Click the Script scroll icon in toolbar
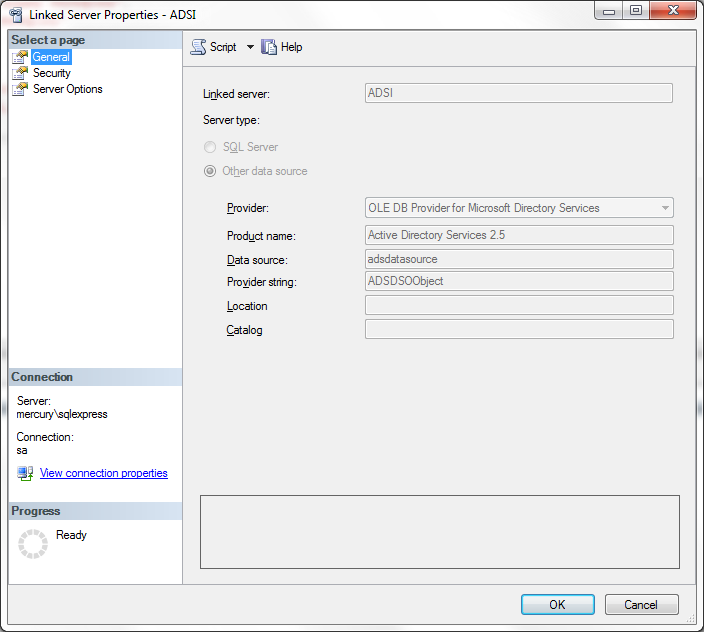 198,47
